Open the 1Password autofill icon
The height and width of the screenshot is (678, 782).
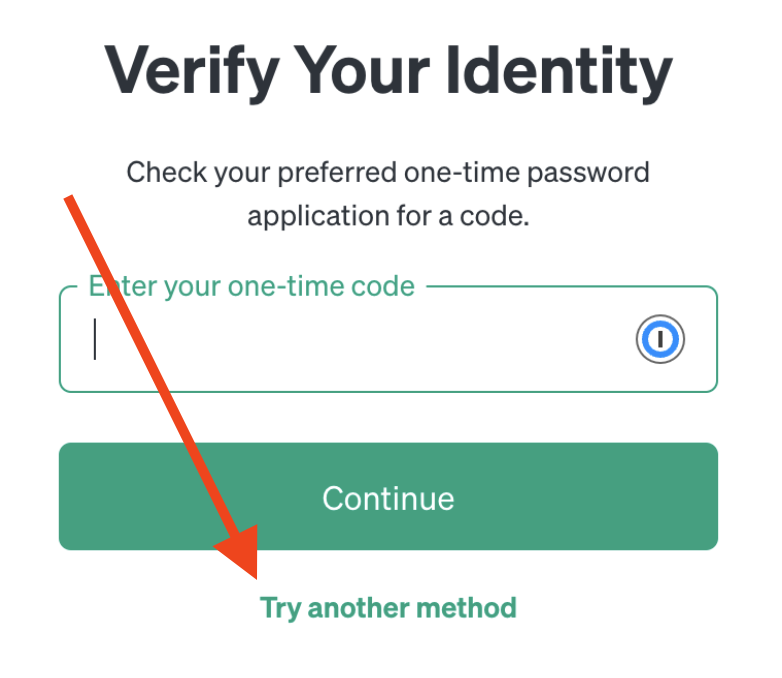[x=660, y=339]
